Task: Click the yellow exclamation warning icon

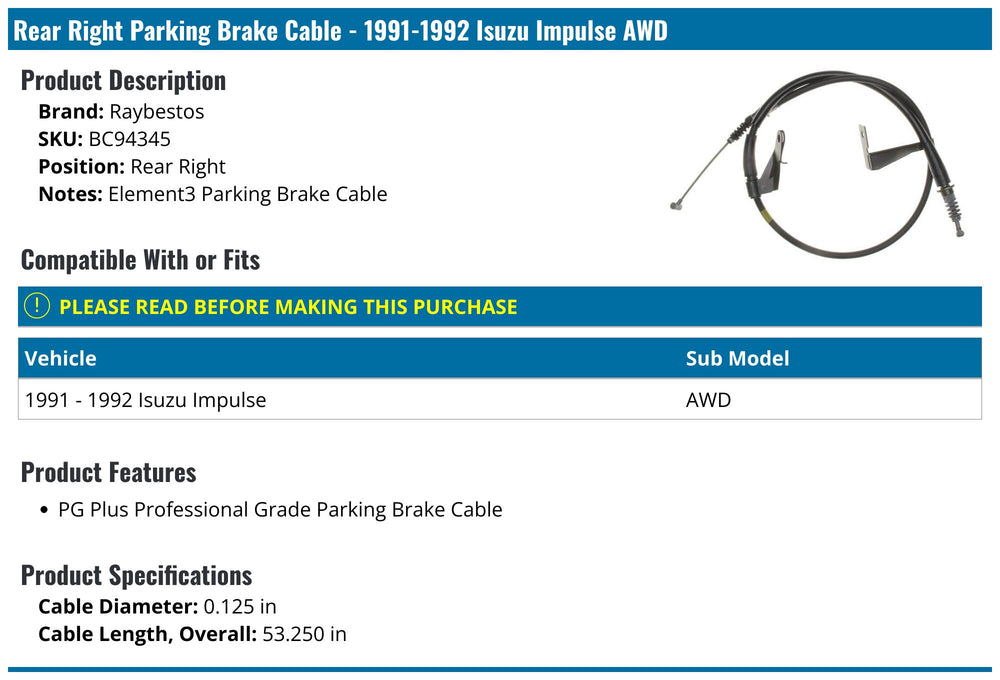Action: coord(36,306)
